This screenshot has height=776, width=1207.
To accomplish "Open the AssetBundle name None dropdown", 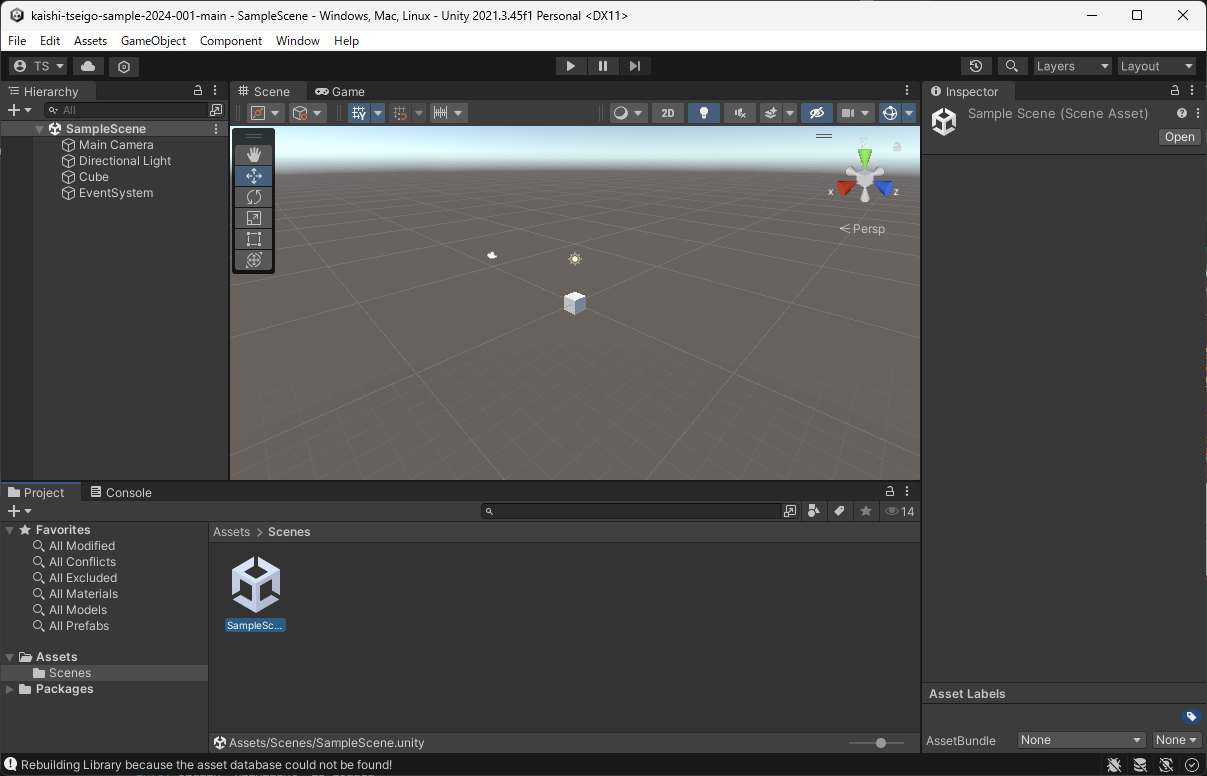I will click(1081, 740).
